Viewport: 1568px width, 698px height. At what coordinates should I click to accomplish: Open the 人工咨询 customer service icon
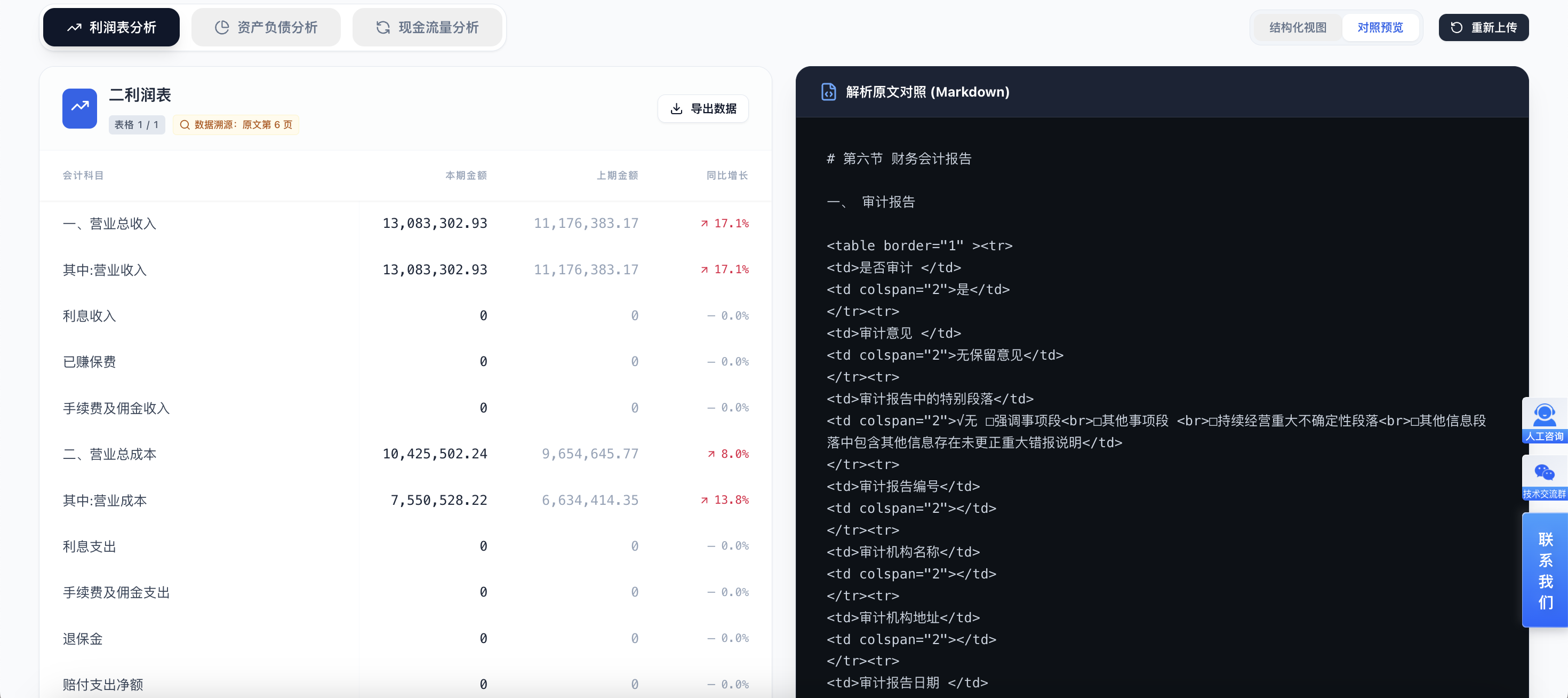pyautogui.click(x=1544, y=416)
